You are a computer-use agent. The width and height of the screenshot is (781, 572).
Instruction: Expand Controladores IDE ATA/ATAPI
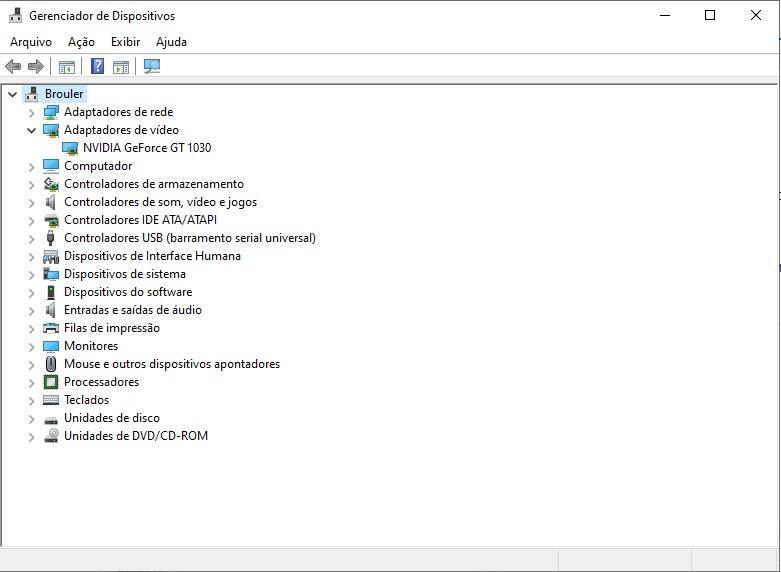[31, 220]
